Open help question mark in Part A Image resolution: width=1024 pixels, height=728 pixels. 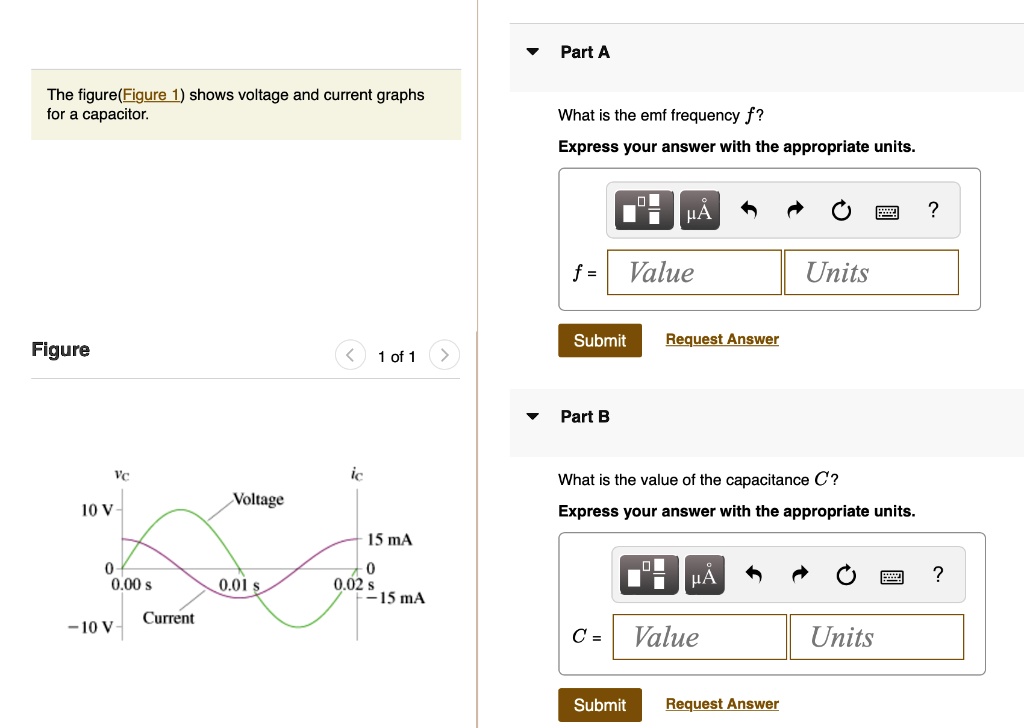[x=933, y=210]
